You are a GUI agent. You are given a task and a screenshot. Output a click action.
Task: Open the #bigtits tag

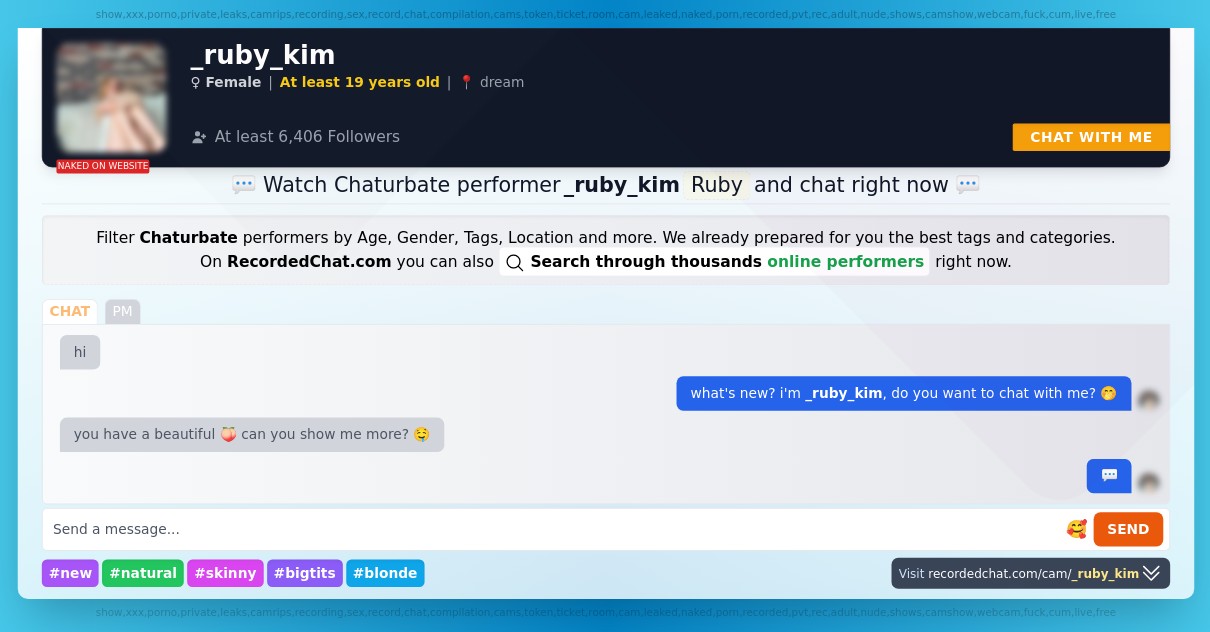point(305,573)
